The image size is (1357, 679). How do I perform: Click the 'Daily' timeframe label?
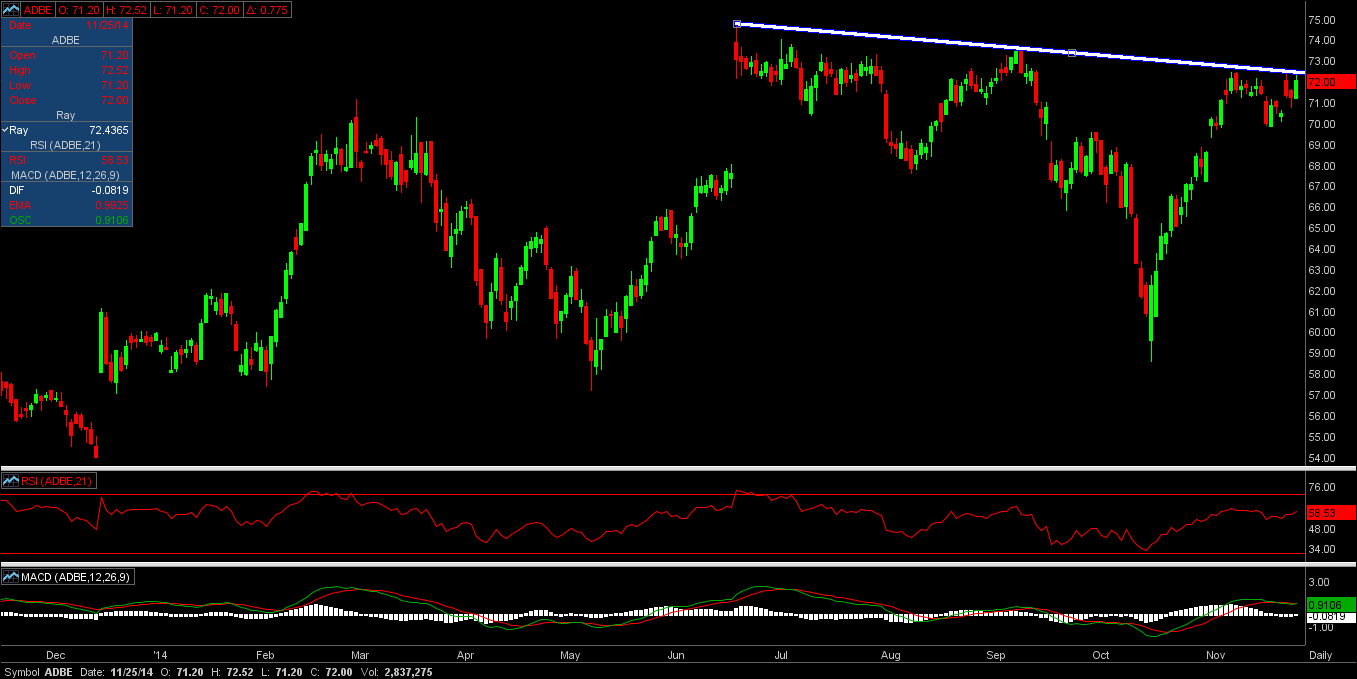pos(1319,655)
